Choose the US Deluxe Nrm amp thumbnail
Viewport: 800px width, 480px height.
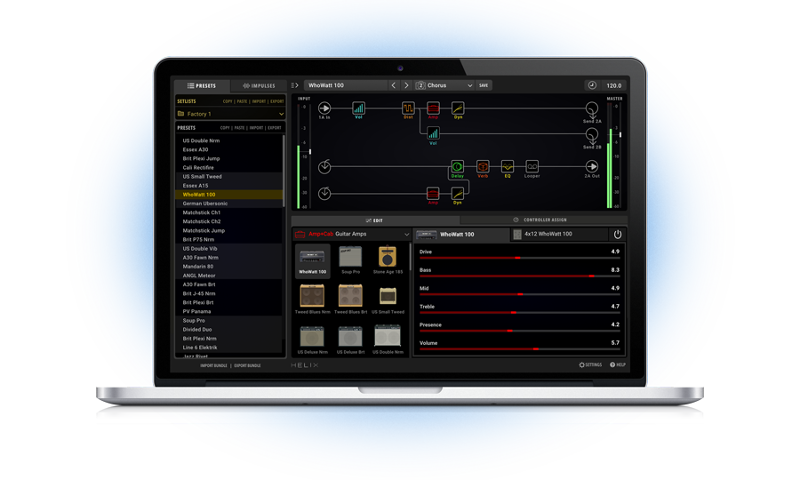coord(312,340)
